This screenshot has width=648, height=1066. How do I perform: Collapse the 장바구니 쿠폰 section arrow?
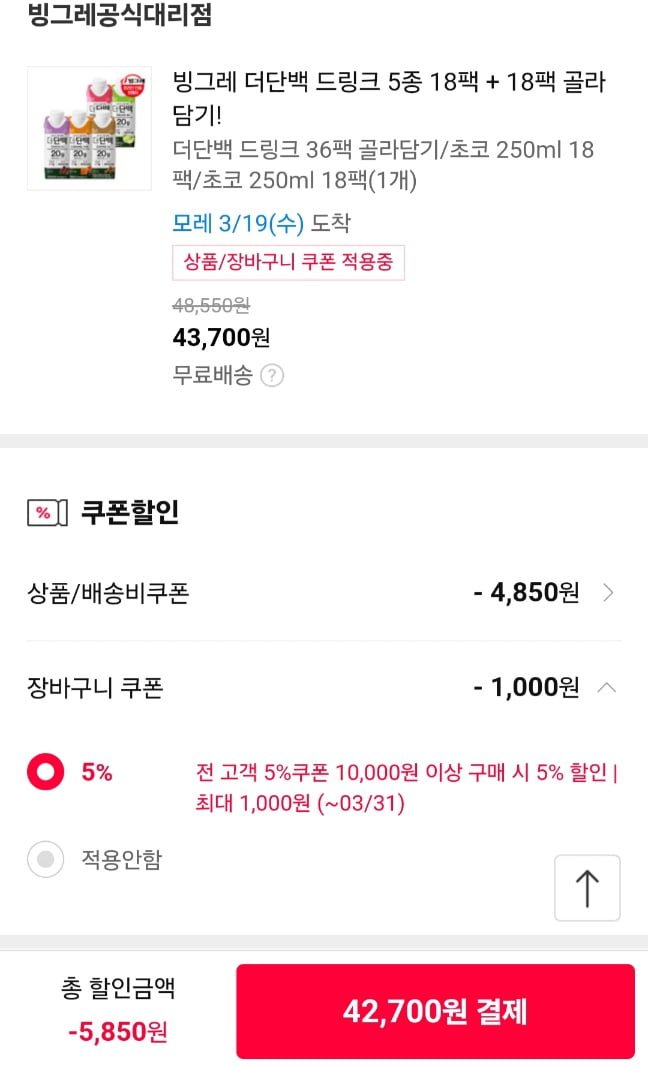[607, 688]
